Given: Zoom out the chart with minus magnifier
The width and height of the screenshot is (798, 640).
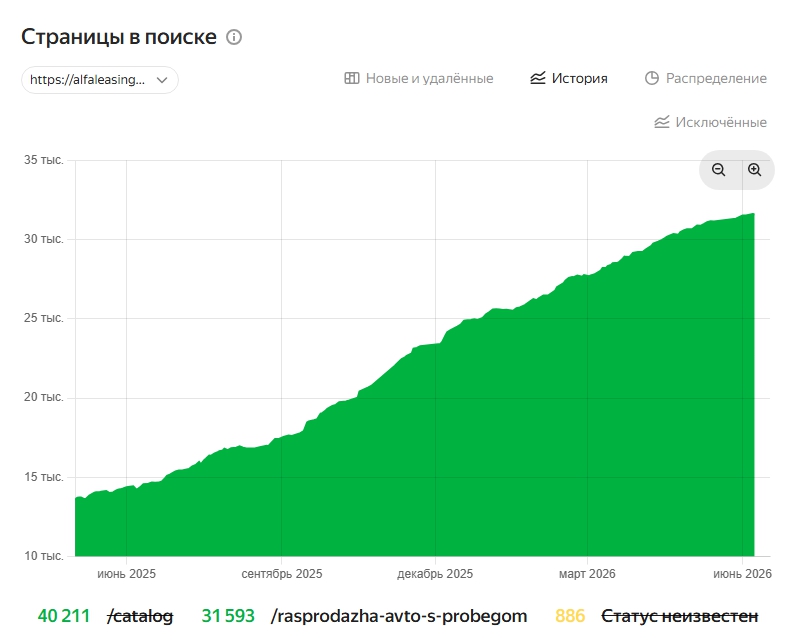Looking at the screenshot, I should 719,170.
